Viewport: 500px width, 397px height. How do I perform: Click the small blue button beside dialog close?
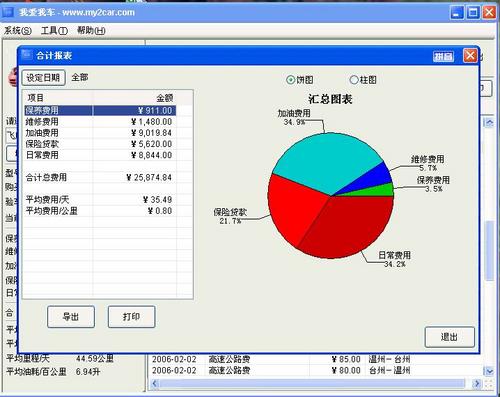[x=443, y=57]
